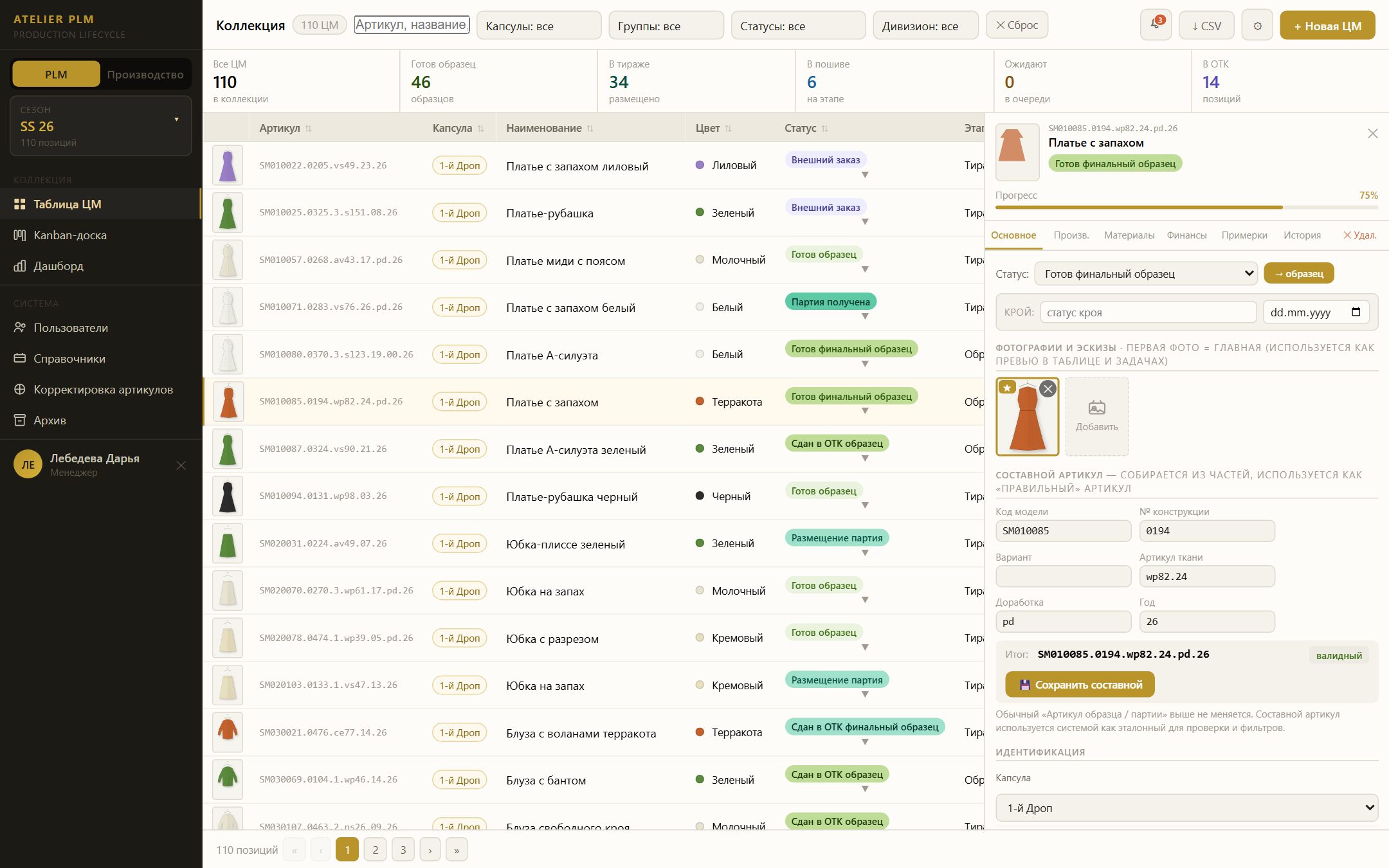The width and height of the screenshot is (1389, 868).
Task: Open Статусы: все filter
Action: click(x=798, y=26)
